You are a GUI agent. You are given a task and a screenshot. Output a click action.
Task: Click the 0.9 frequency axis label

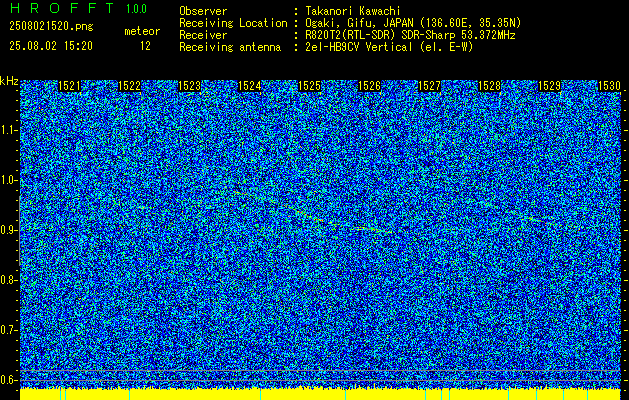[8, 230]
